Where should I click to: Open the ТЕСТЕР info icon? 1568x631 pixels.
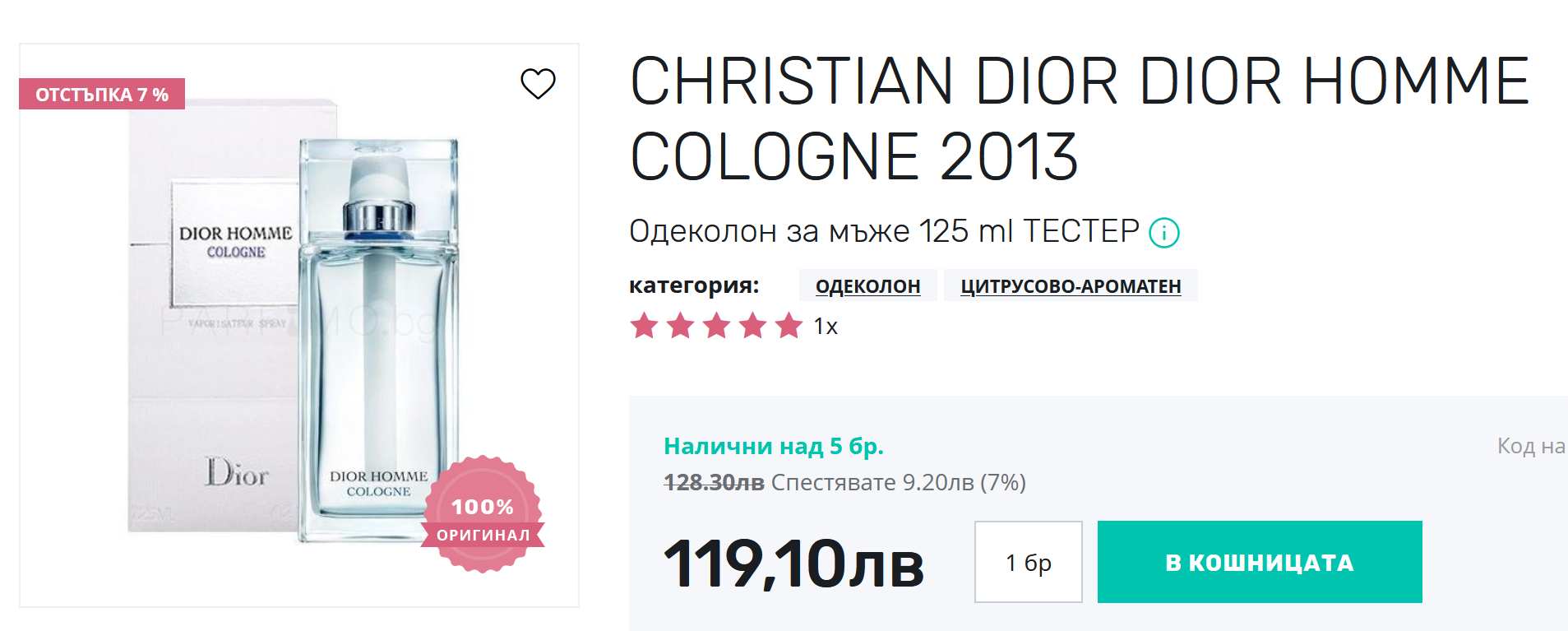1163,233
